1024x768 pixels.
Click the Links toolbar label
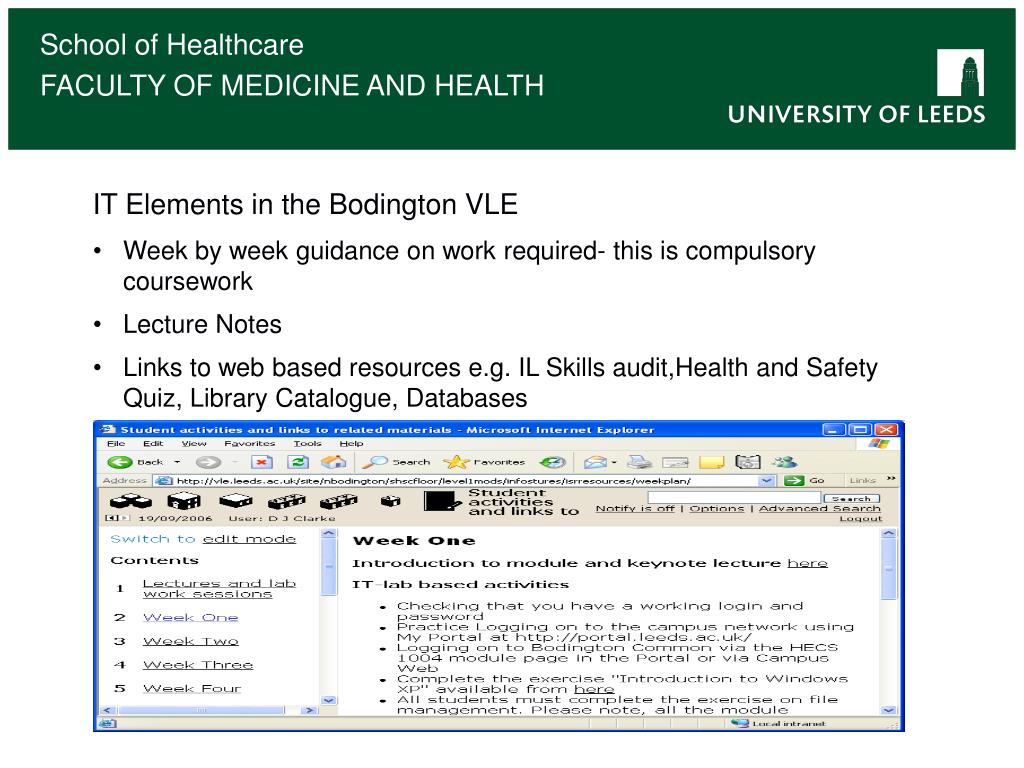click(x=863, y=481)
